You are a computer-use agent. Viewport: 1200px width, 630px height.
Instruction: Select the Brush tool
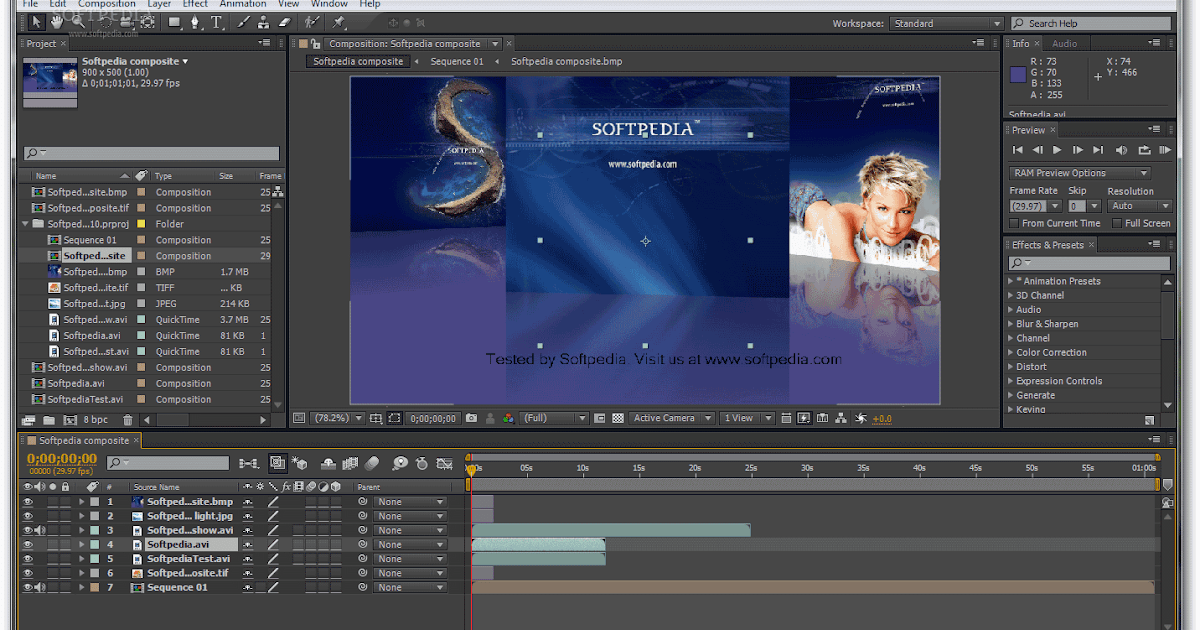coord(244,22)
